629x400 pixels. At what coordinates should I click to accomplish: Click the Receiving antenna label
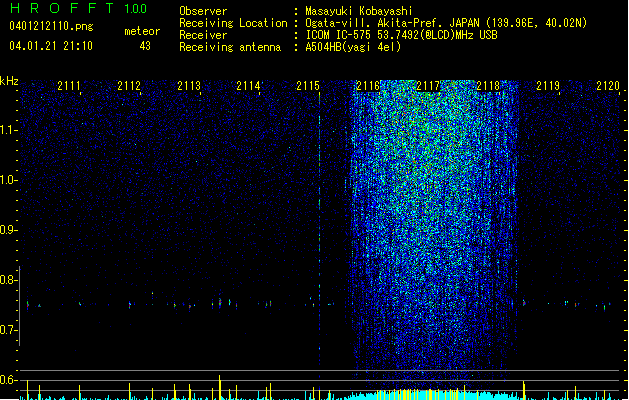point(230,47)
